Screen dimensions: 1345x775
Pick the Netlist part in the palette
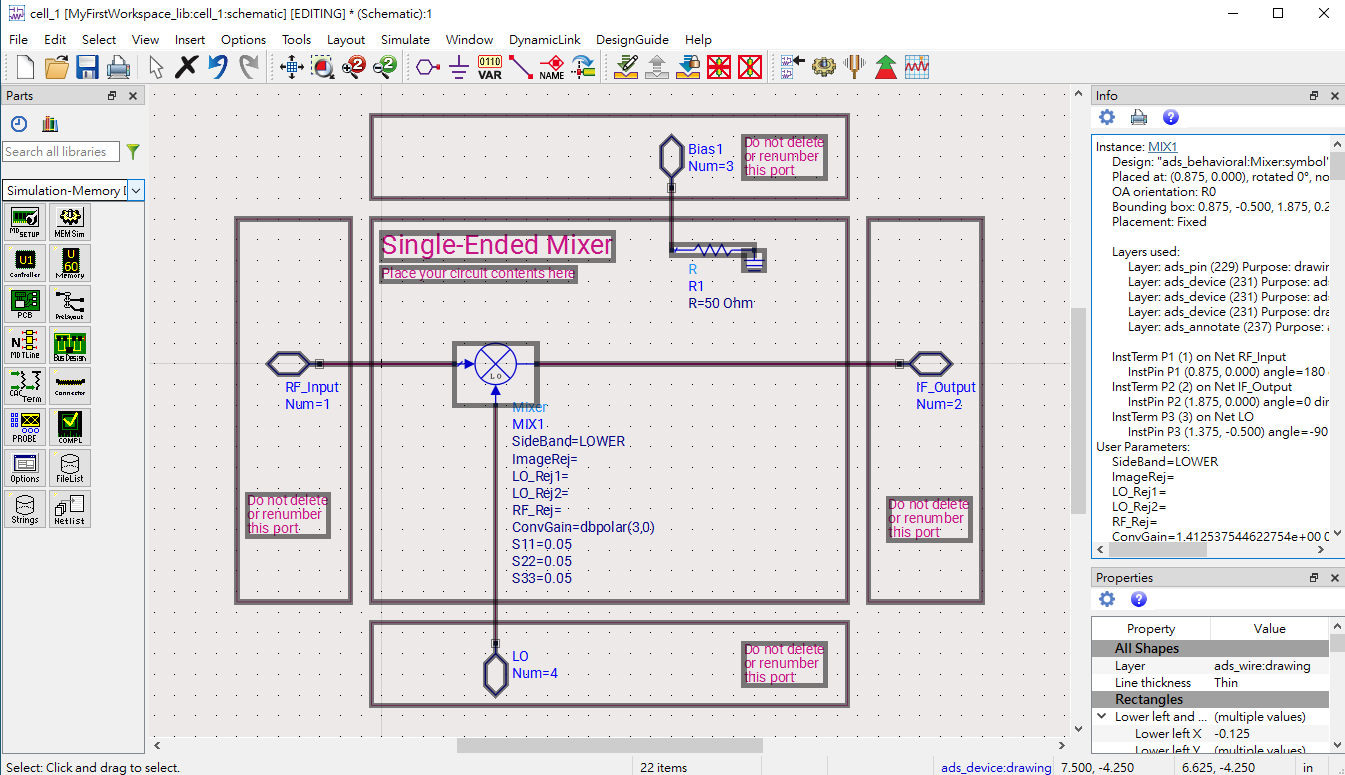[x=70, y=508]
